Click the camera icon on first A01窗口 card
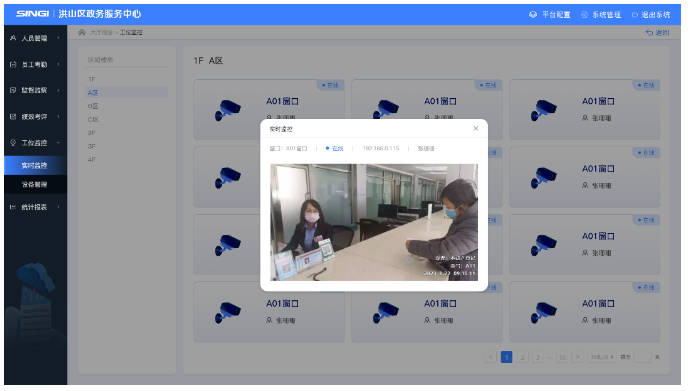 click(227, 110)
